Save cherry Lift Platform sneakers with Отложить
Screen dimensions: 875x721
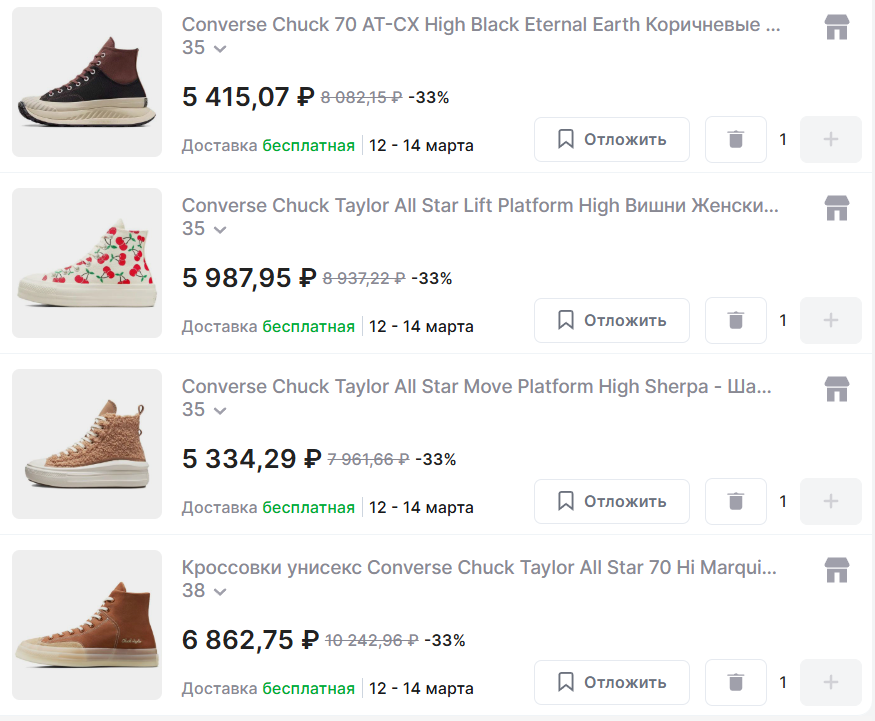click(x=612, y=321)
